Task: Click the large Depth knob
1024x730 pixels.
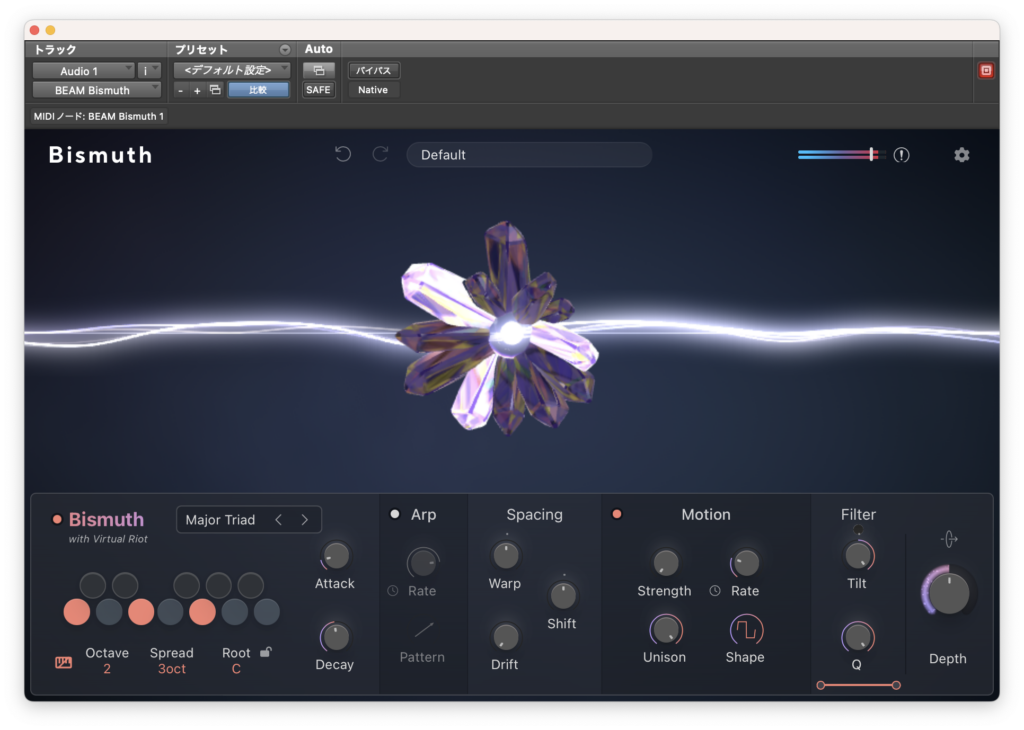Action: click(948, 592)
